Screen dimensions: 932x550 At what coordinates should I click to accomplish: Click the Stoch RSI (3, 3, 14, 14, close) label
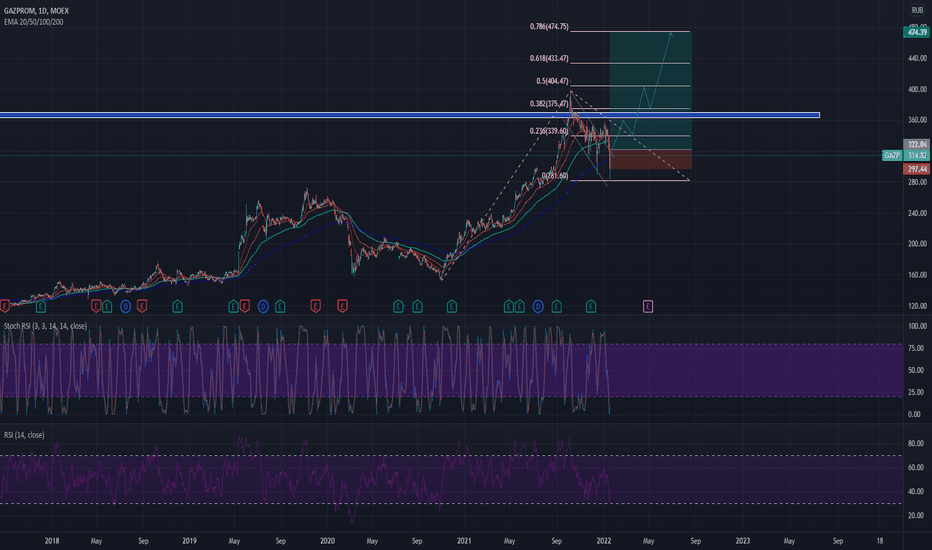[45, 326]
